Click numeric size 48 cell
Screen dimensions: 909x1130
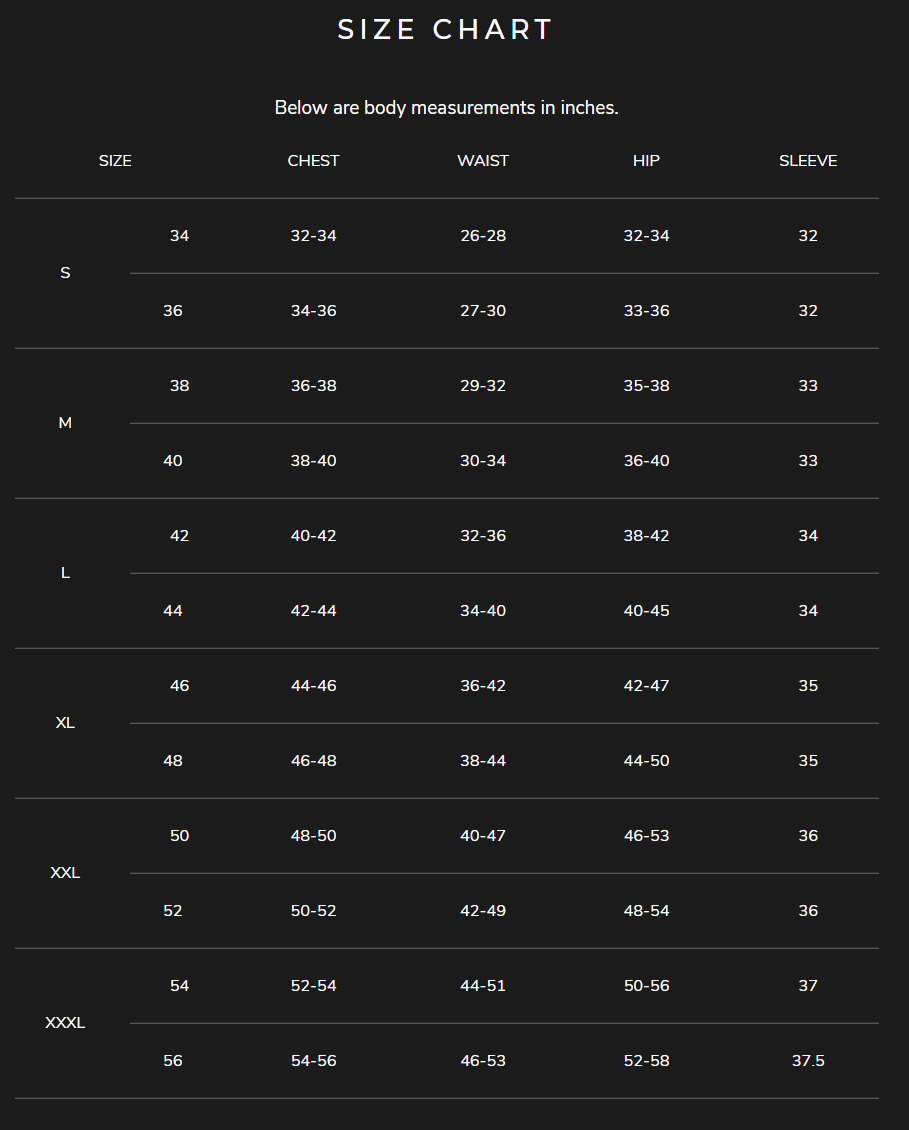[173, 761]
